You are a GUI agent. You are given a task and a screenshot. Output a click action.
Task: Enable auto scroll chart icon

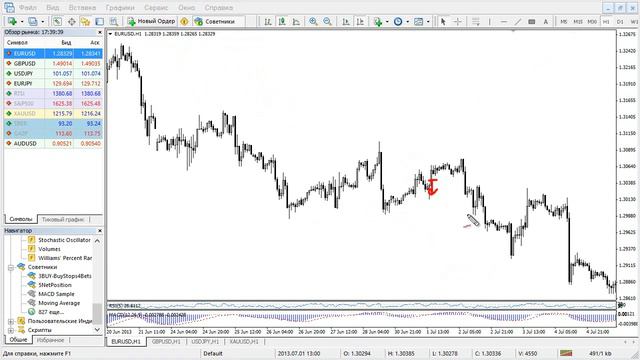pos(346,22)
